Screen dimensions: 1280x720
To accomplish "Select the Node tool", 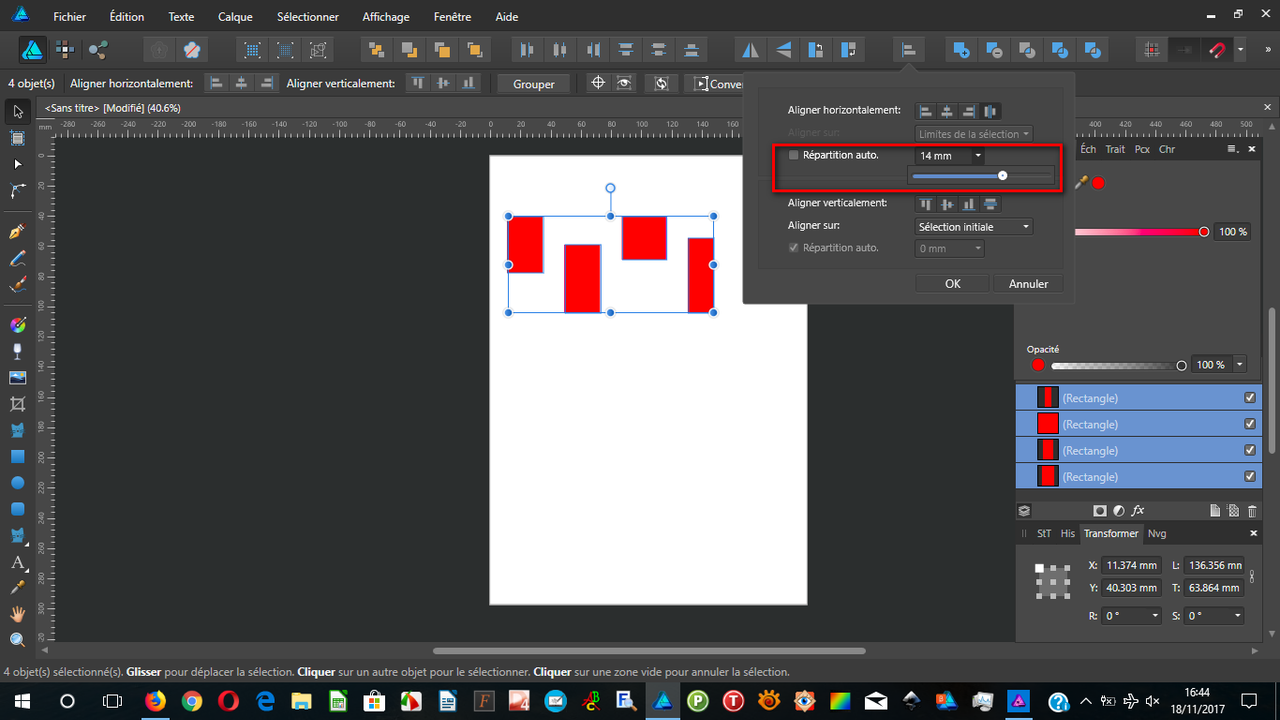I will (17, 164).
